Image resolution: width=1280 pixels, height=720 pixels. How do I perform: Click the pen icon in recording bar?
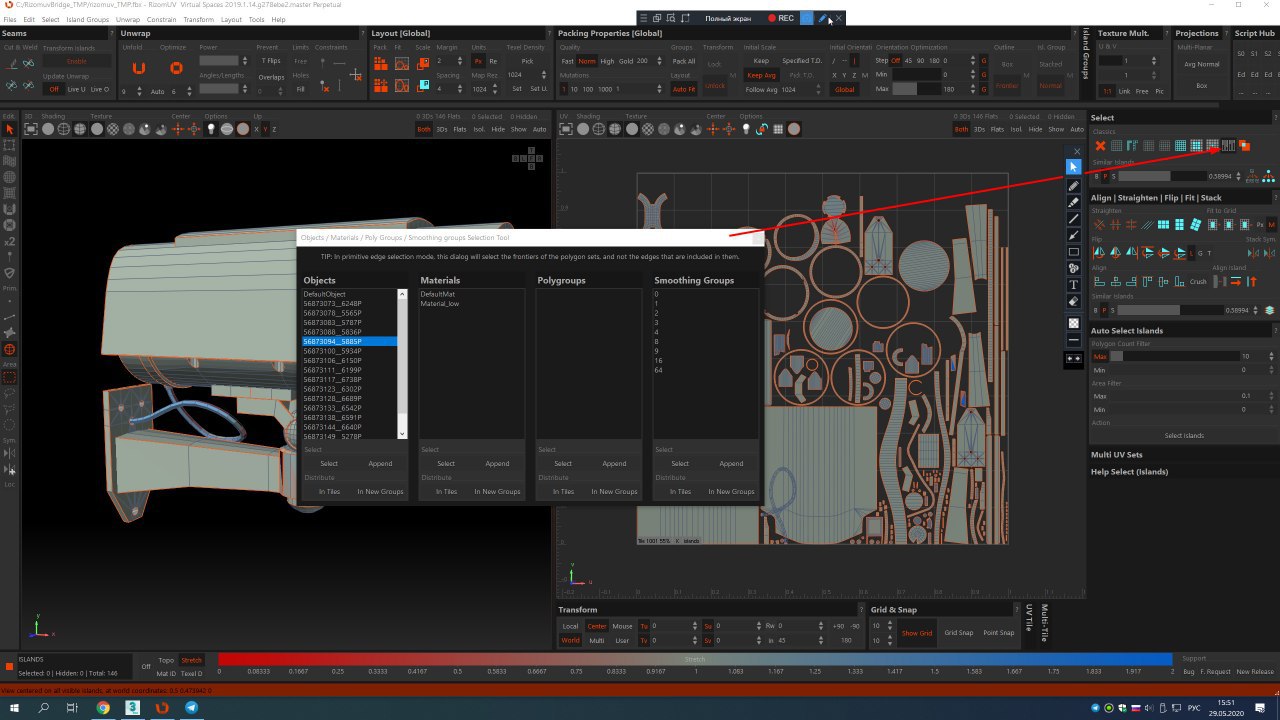822,18
